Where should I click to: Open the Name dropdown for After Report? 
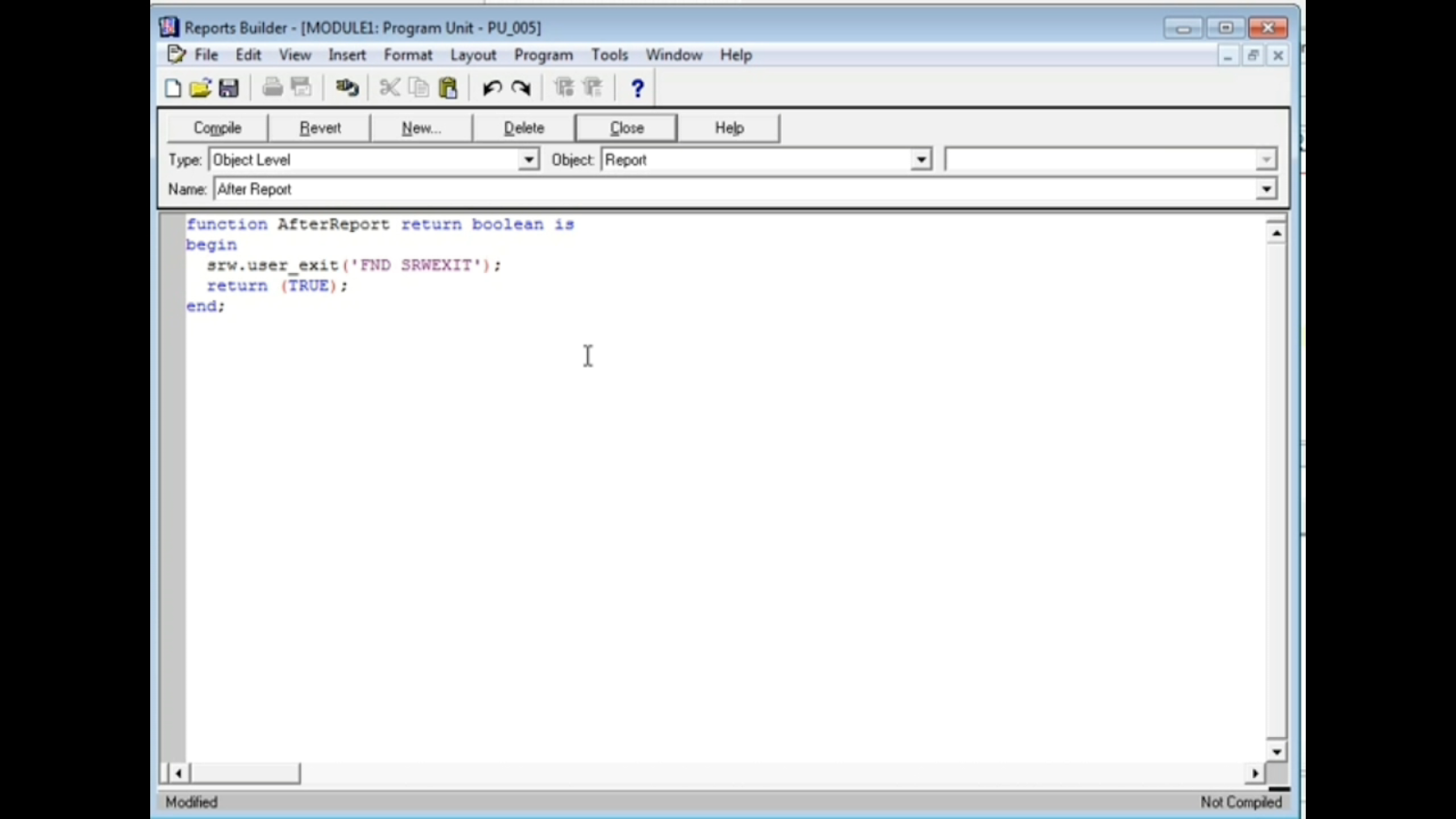click(x=1266, y=189)
